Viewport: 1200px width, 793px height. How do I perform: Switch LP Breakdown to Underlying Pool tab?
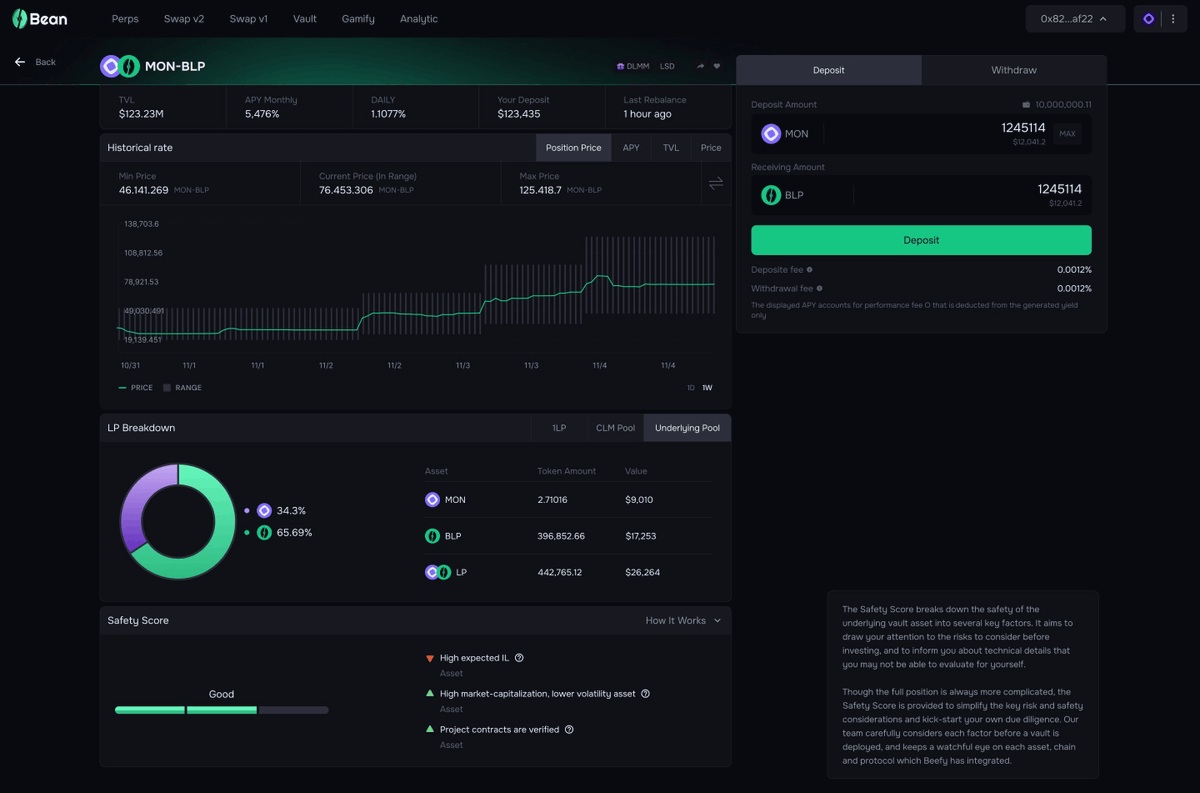(688, 428)
